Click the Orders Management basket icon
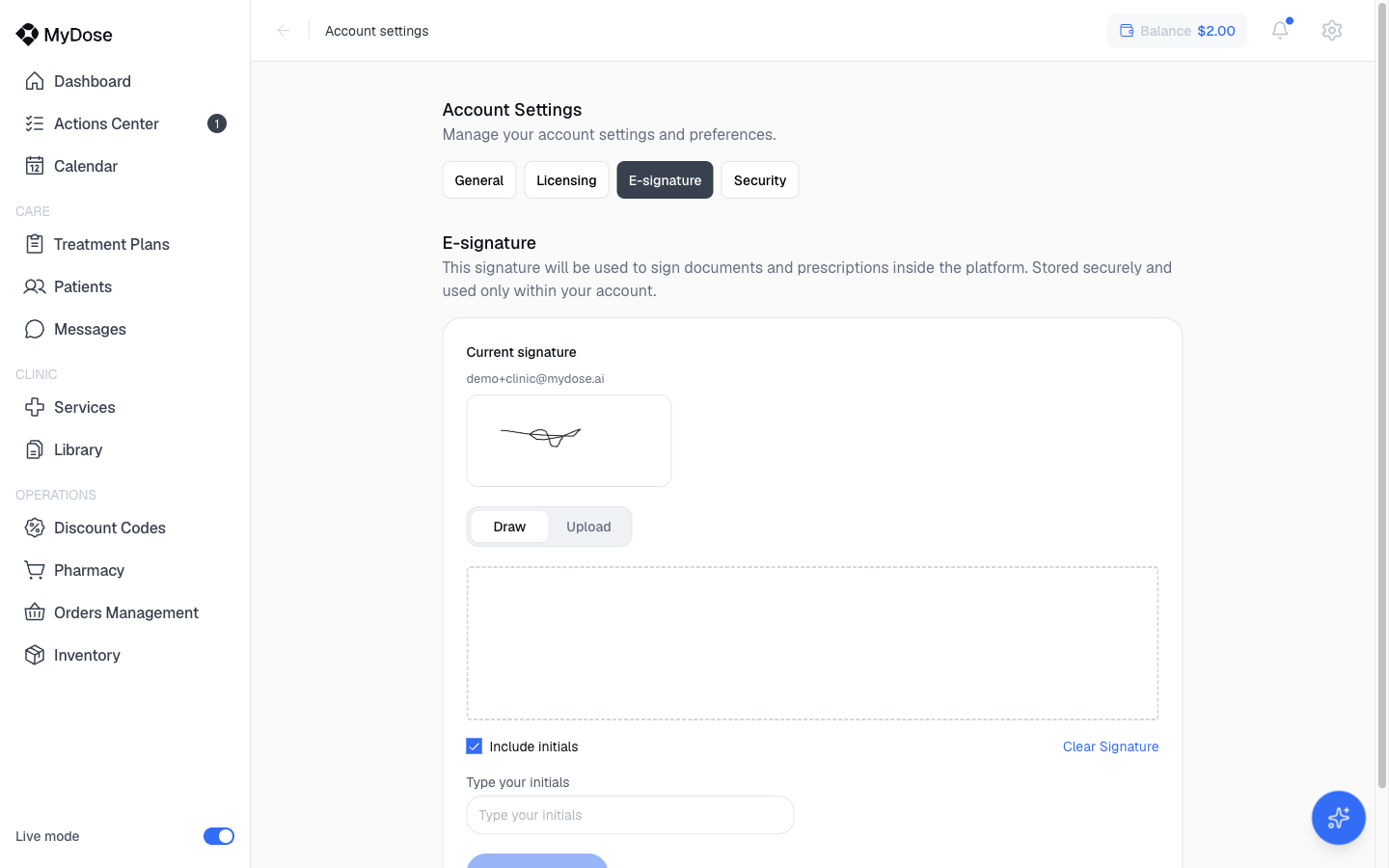 coord(35,612)
